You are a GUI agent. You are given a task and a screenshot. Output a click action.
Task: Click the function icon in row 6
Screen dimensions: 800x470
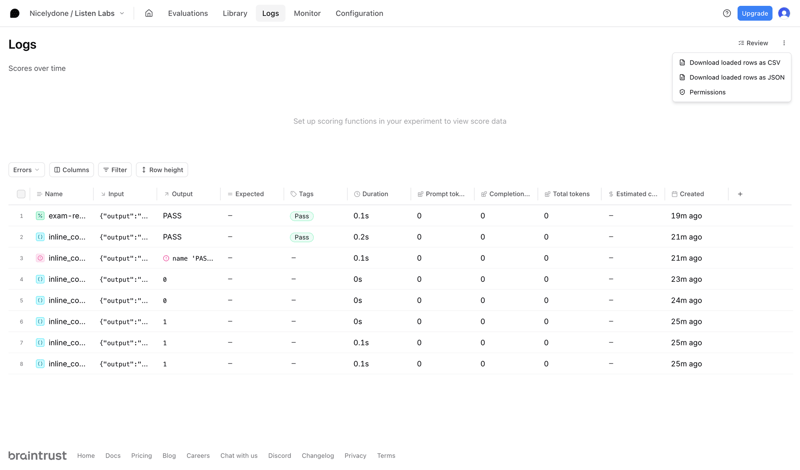[x=40, y=321]
